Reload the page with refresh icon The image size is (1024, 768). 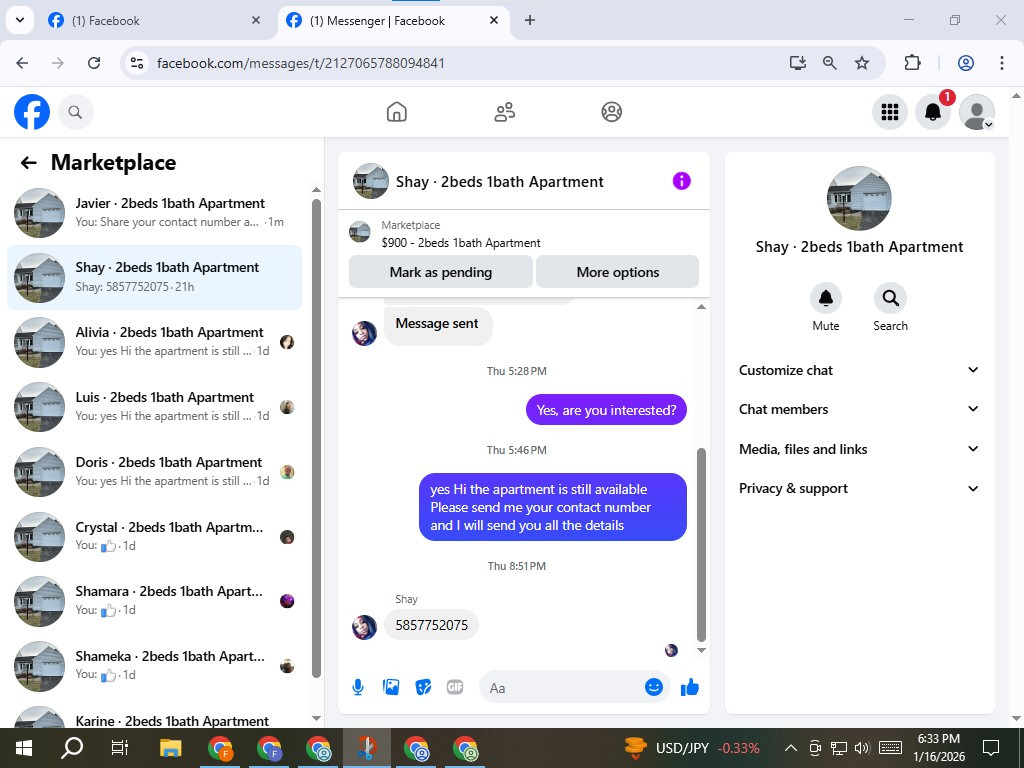tap(94, 63)
